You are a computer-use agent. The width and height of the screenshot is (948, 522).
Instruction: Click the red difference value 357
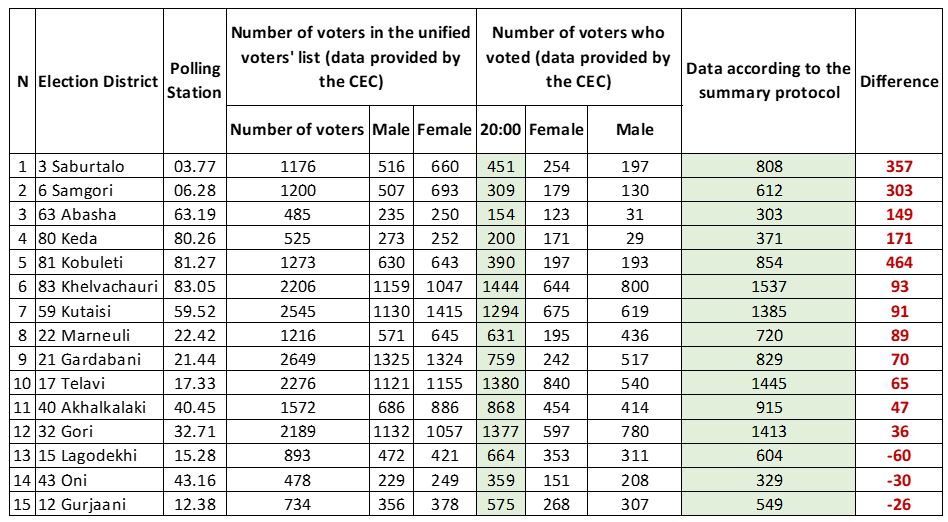coord(899,166)
